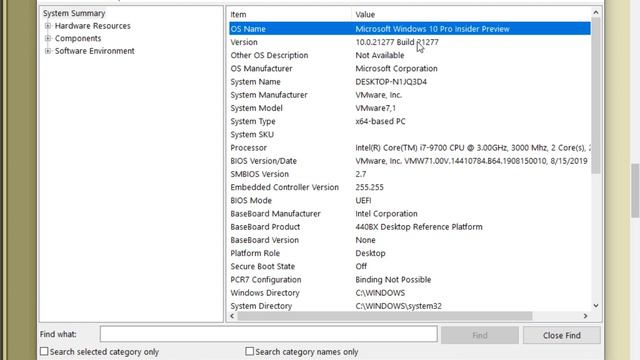The height and width of the screenshot is (360, 640).
Task: Click the Value column header
Action: [x=471, y=14]
